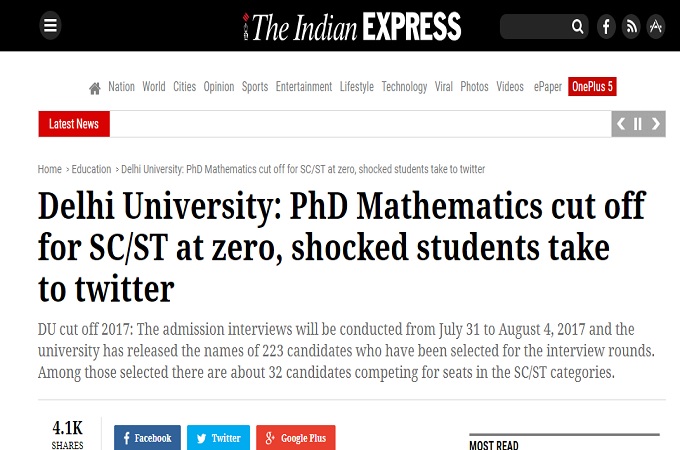The width and height of the screenshot is (680, 450).
Task: Share article via Twitter button
Action: click(218, 438)
